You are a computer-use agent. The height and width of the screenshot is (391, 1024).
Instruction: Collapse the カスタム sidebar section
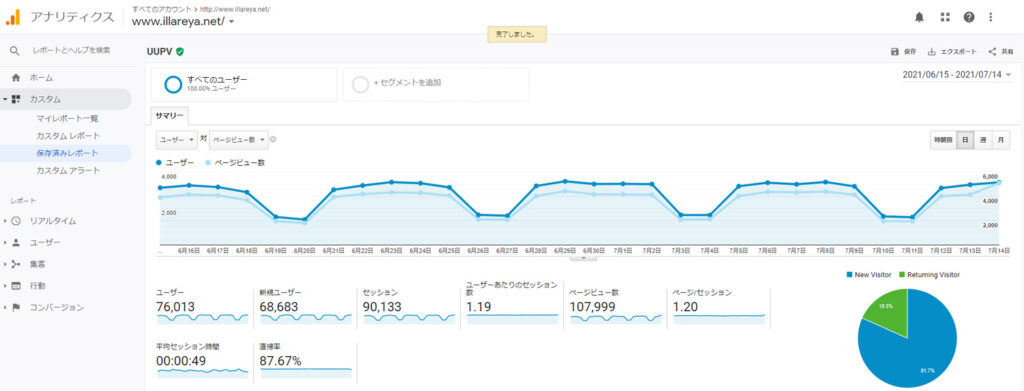tap(5, 99)
